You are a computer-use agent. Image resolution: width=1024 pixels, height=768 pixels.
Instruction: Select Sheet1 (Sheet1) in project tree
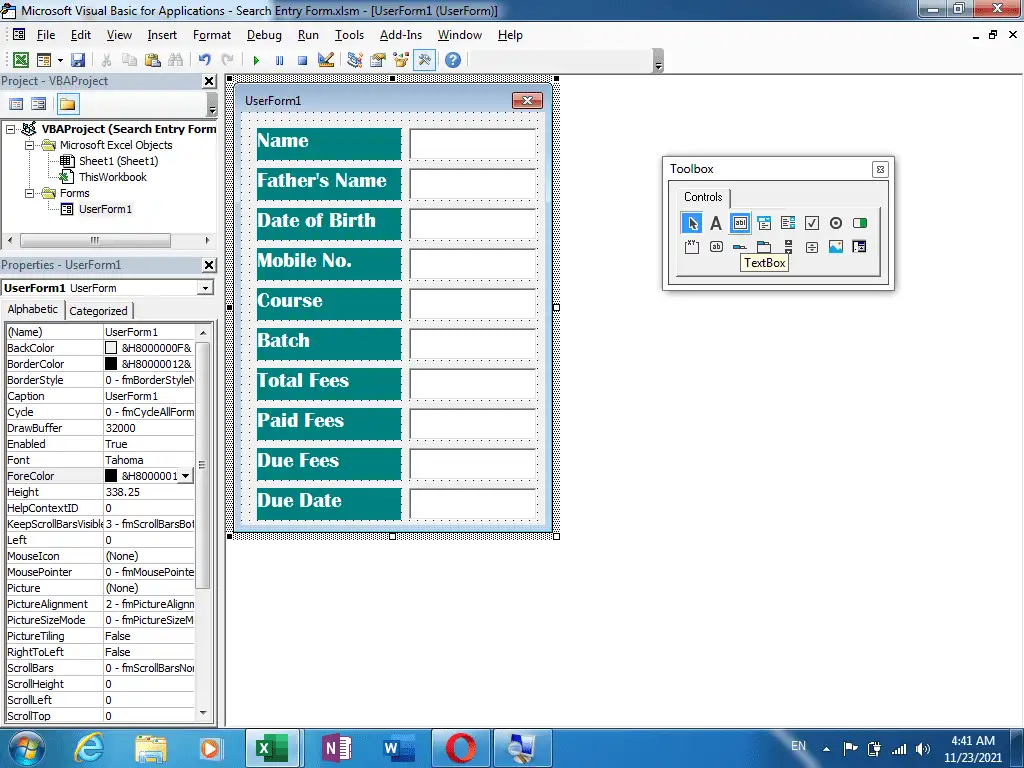pos(118,161)
